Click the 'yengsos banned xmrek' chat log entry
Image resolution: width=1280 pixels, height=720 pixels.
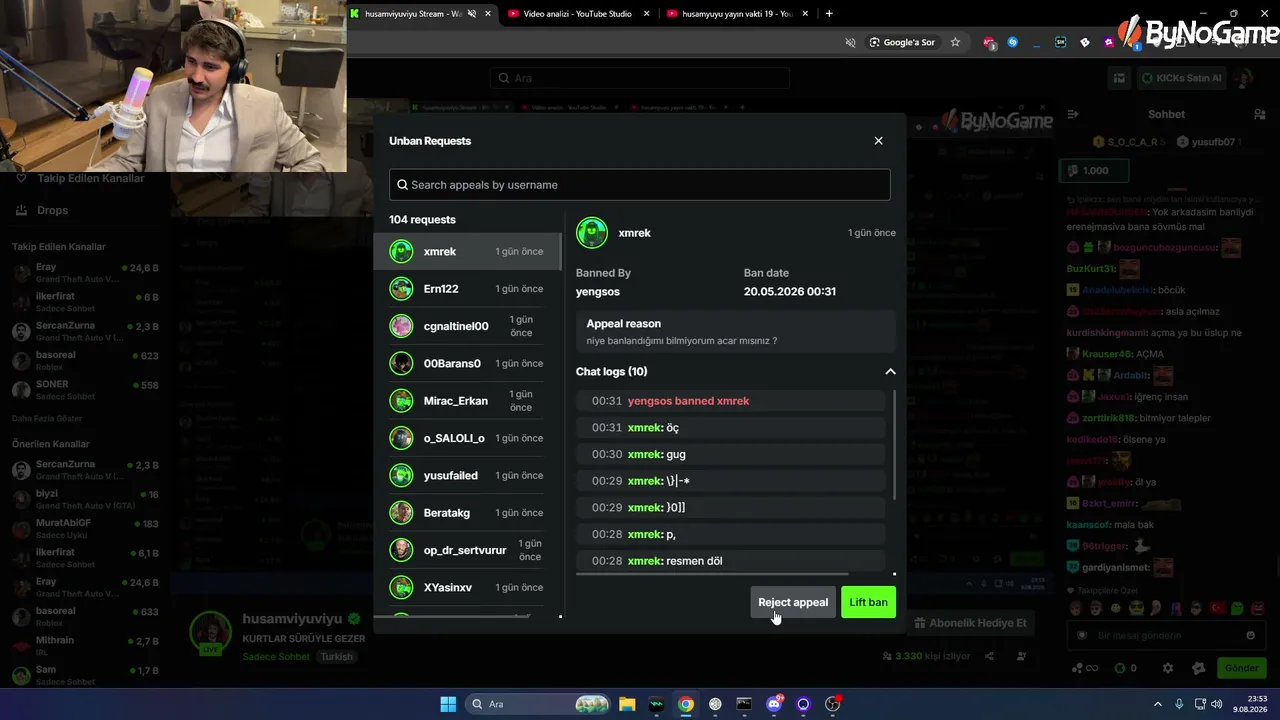(731, 401)
